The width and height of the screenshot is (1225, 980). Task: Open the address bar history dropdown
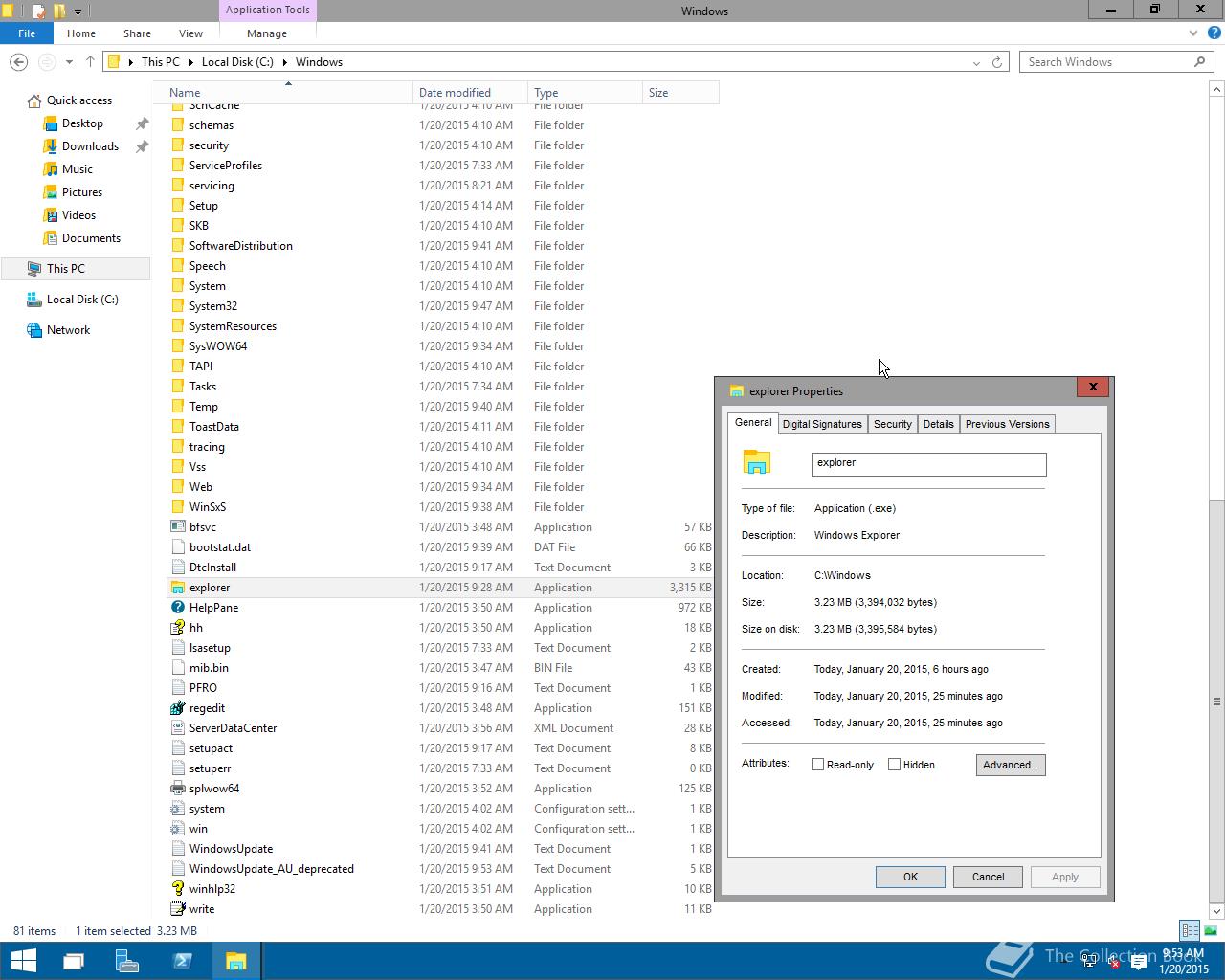pyautogui.click(x=976, y=63)
